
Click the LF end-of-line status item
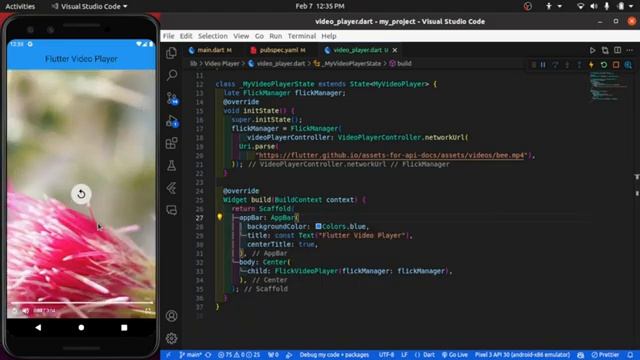[404, 355]
